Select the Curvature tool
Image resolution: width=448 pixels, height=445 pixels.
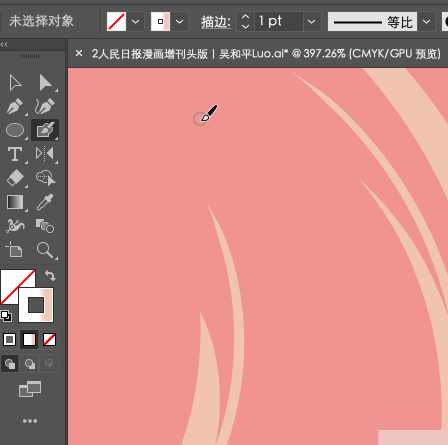45,106
